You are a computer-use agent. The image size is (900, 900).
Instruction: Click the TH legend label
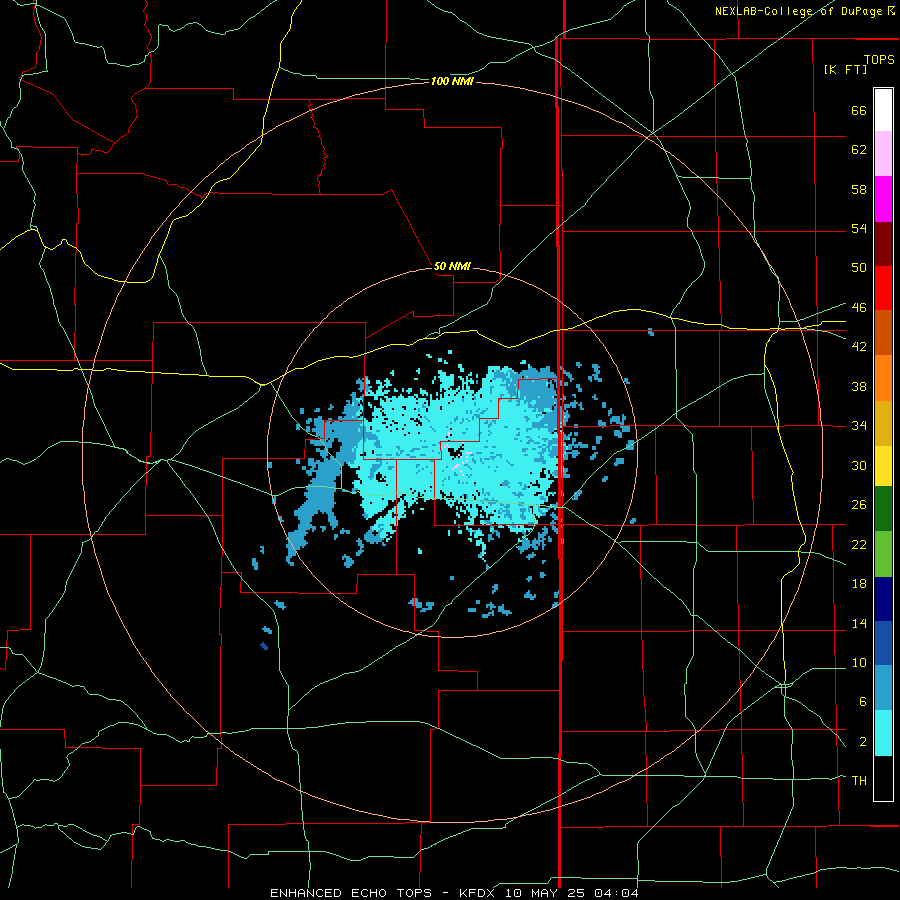pos(859,781)
